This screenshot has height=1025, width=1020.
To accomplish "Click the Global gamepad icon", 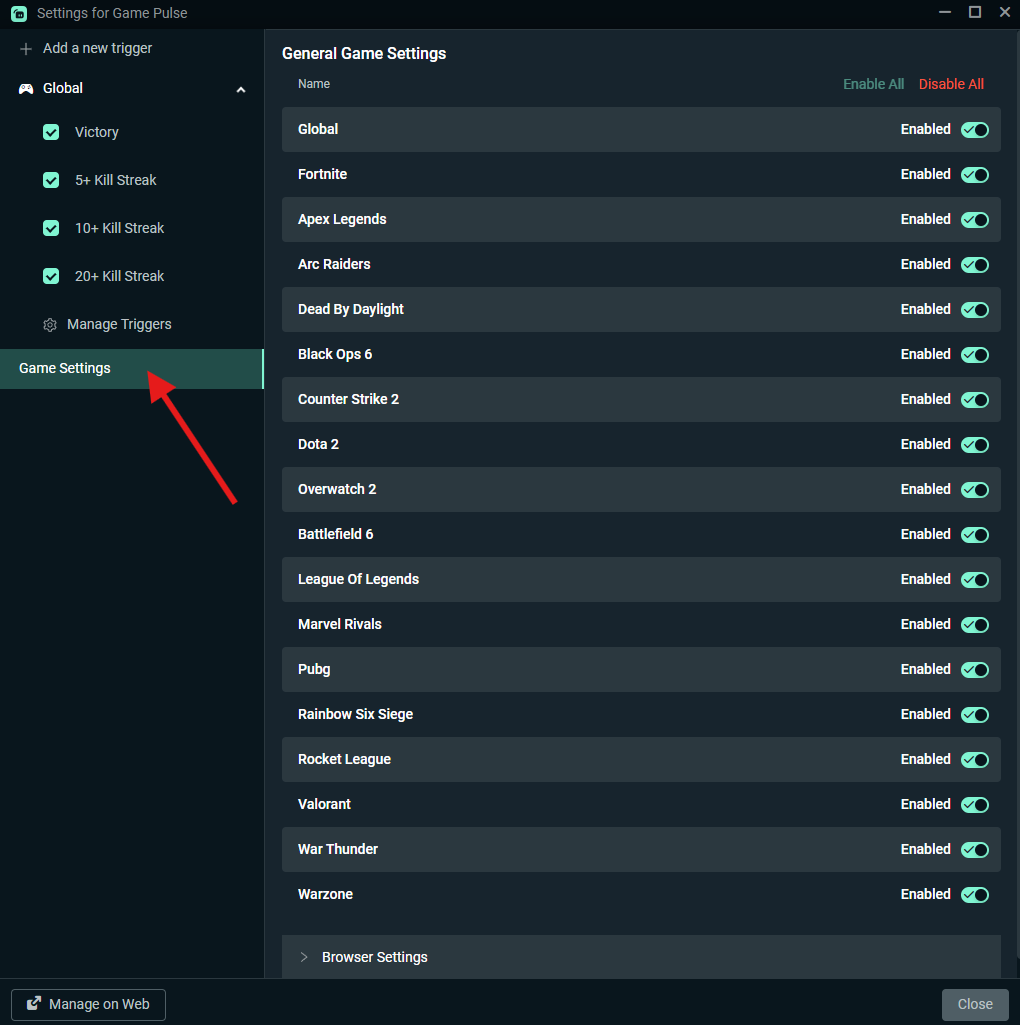I will 26,88.
